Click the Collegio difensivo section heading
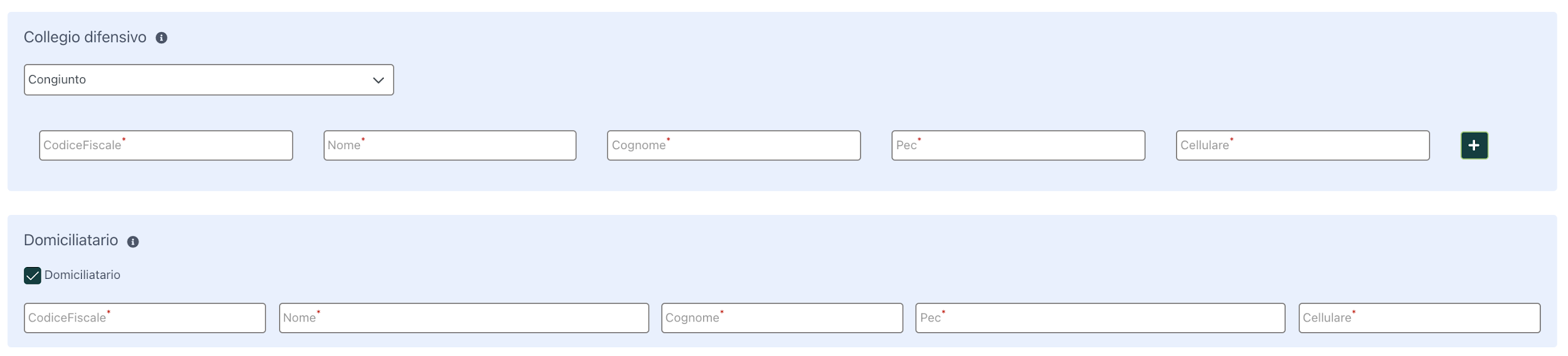 [85, 38]
